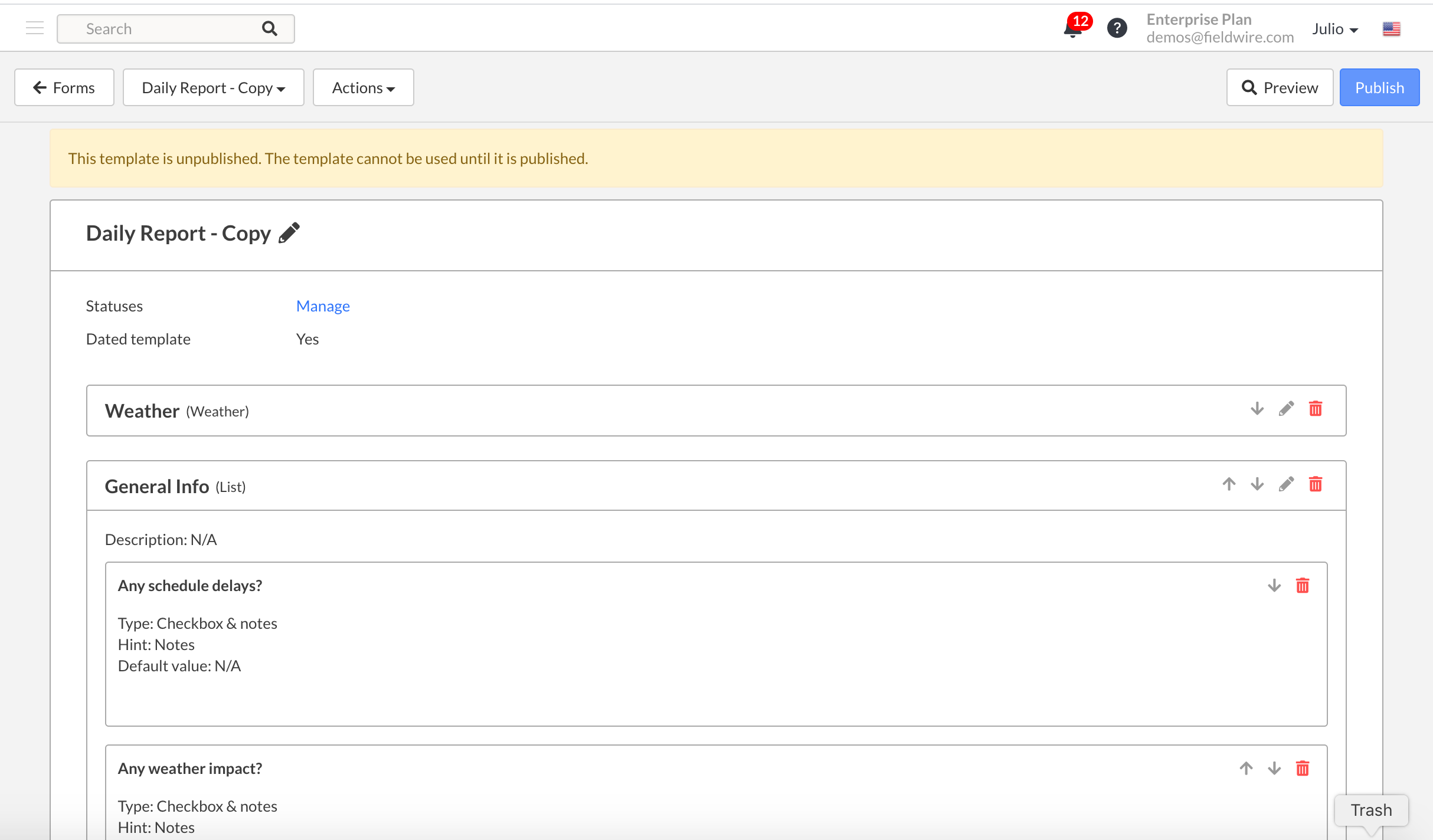Delete the 'Any schedule delays?' item
1433x840 pixels.
tap(1303, 586)
